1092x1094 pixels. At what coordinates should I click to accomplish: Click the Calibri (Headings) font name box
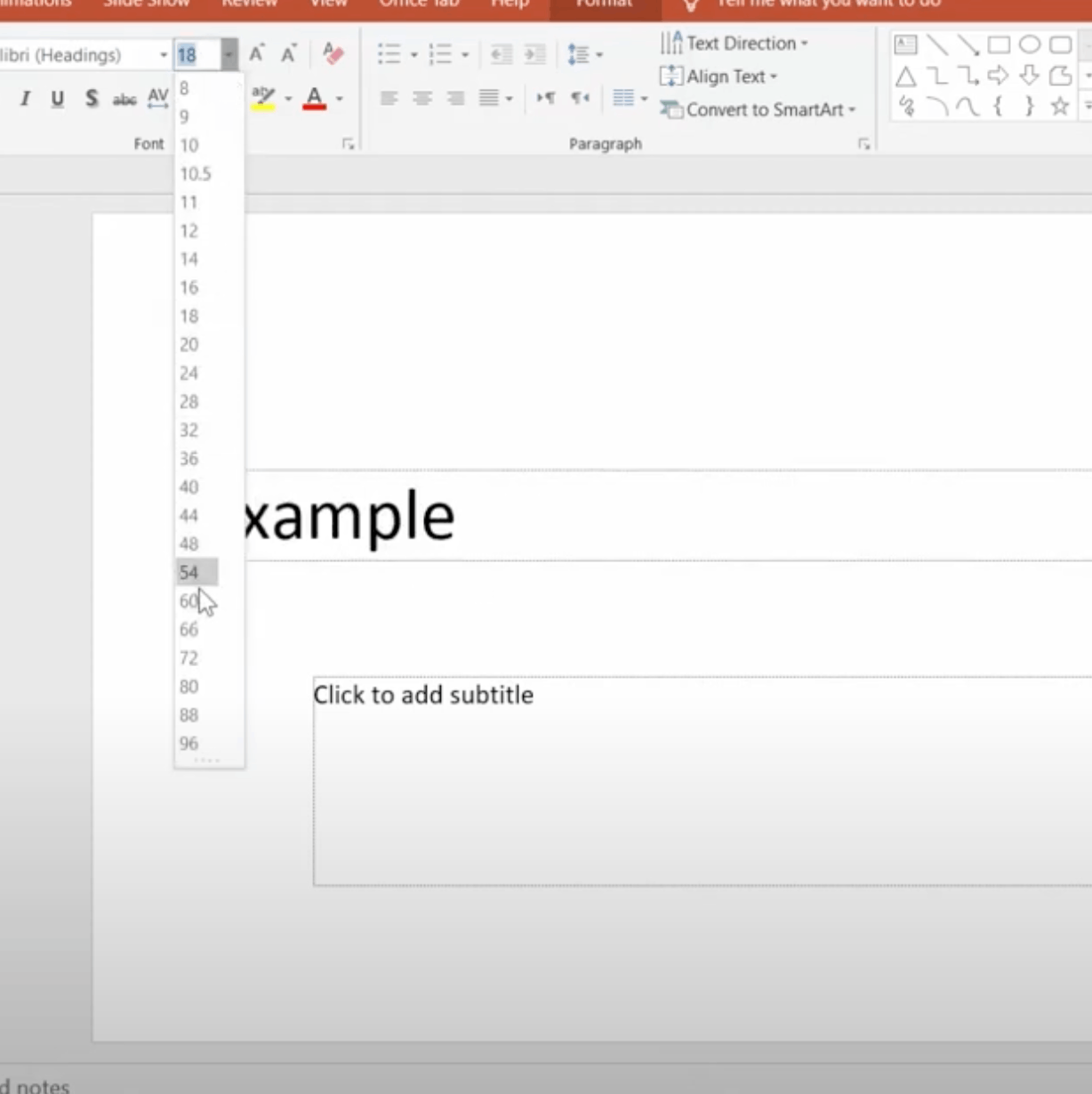pyautogui.click(x=78, y=55)
